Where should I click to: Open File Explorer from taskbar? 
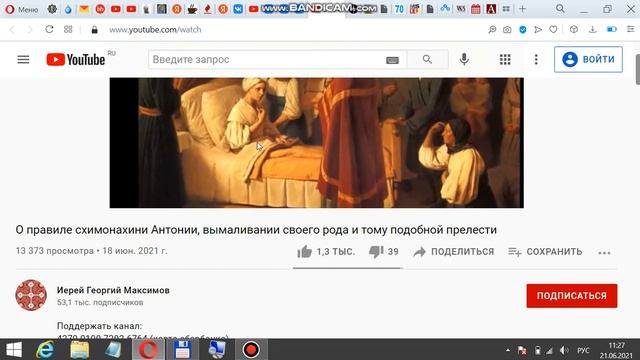(80, 350)
